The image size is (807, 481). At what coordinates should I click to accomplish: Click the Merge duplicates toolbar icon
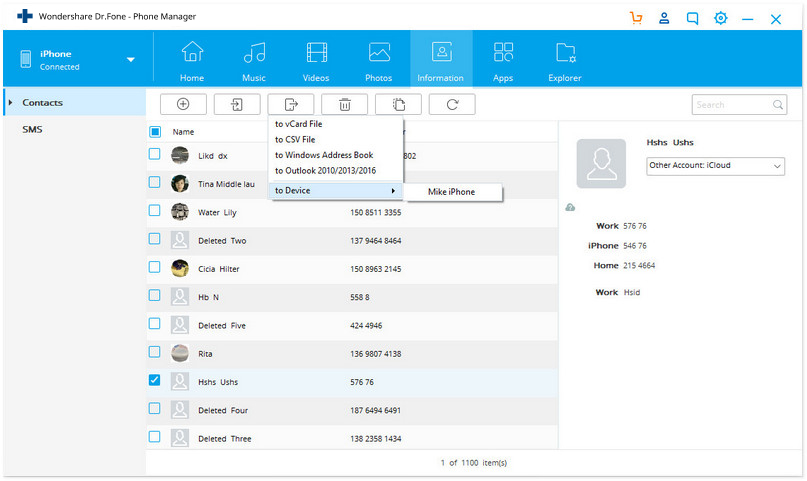[398, 104]
